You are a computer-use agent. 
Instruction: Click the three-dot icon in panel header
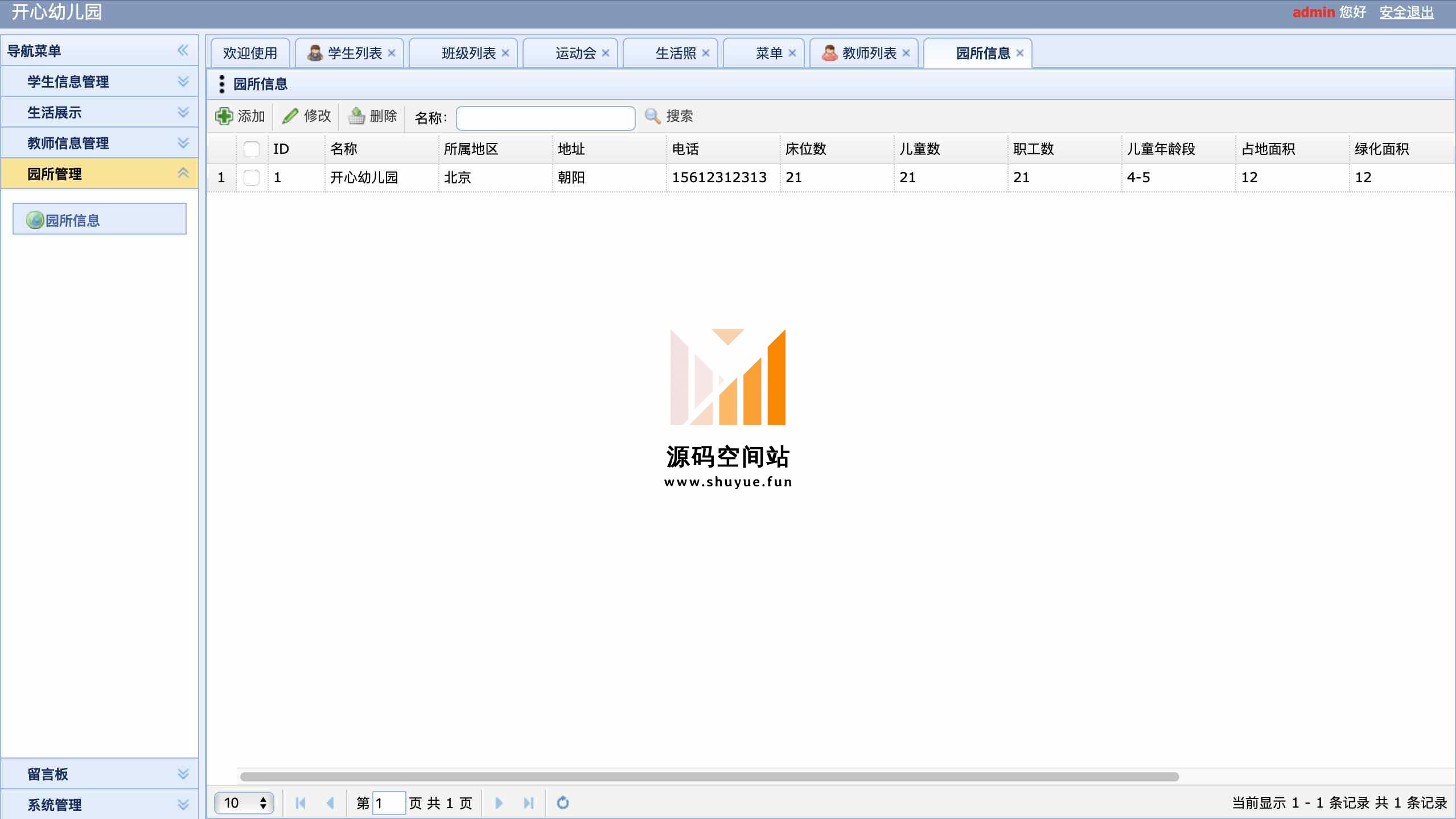[x=221, y=84]
